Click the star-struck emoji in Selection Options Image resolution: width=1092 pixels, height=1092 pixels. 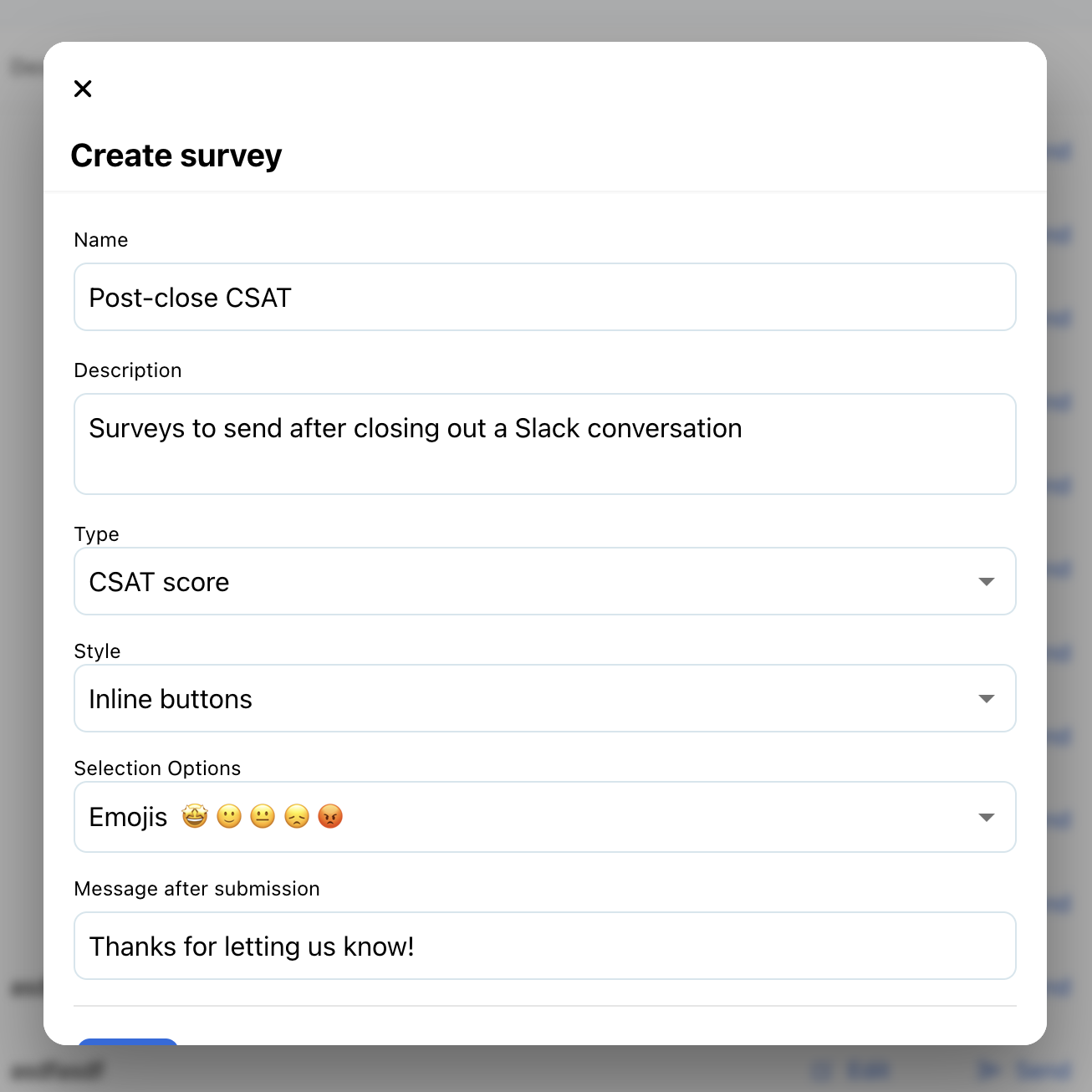193,816
